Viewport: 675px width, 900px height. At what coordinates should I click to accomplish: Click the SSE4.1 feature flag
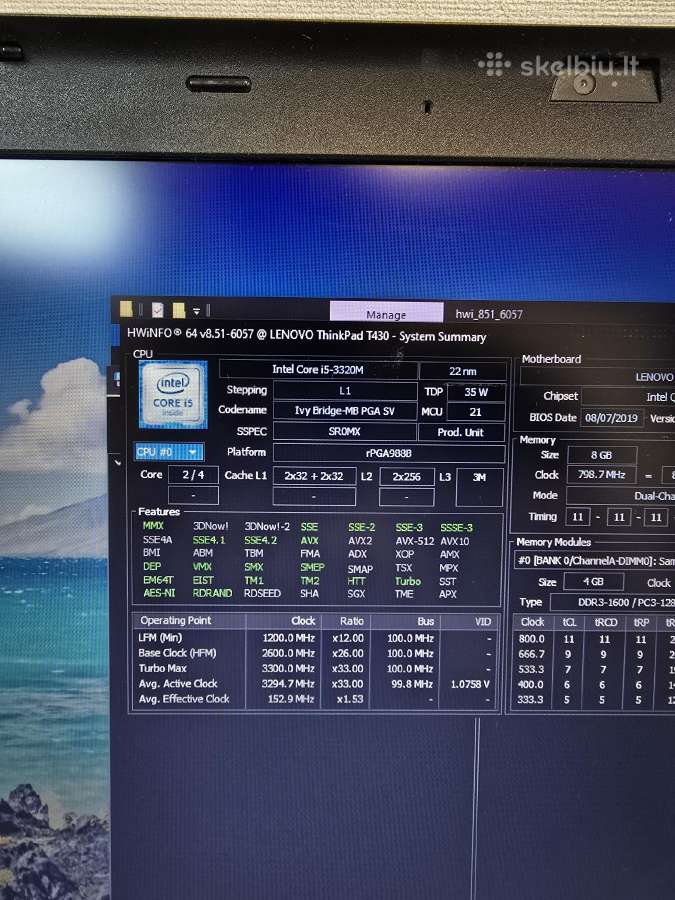(x=209, y=540)
